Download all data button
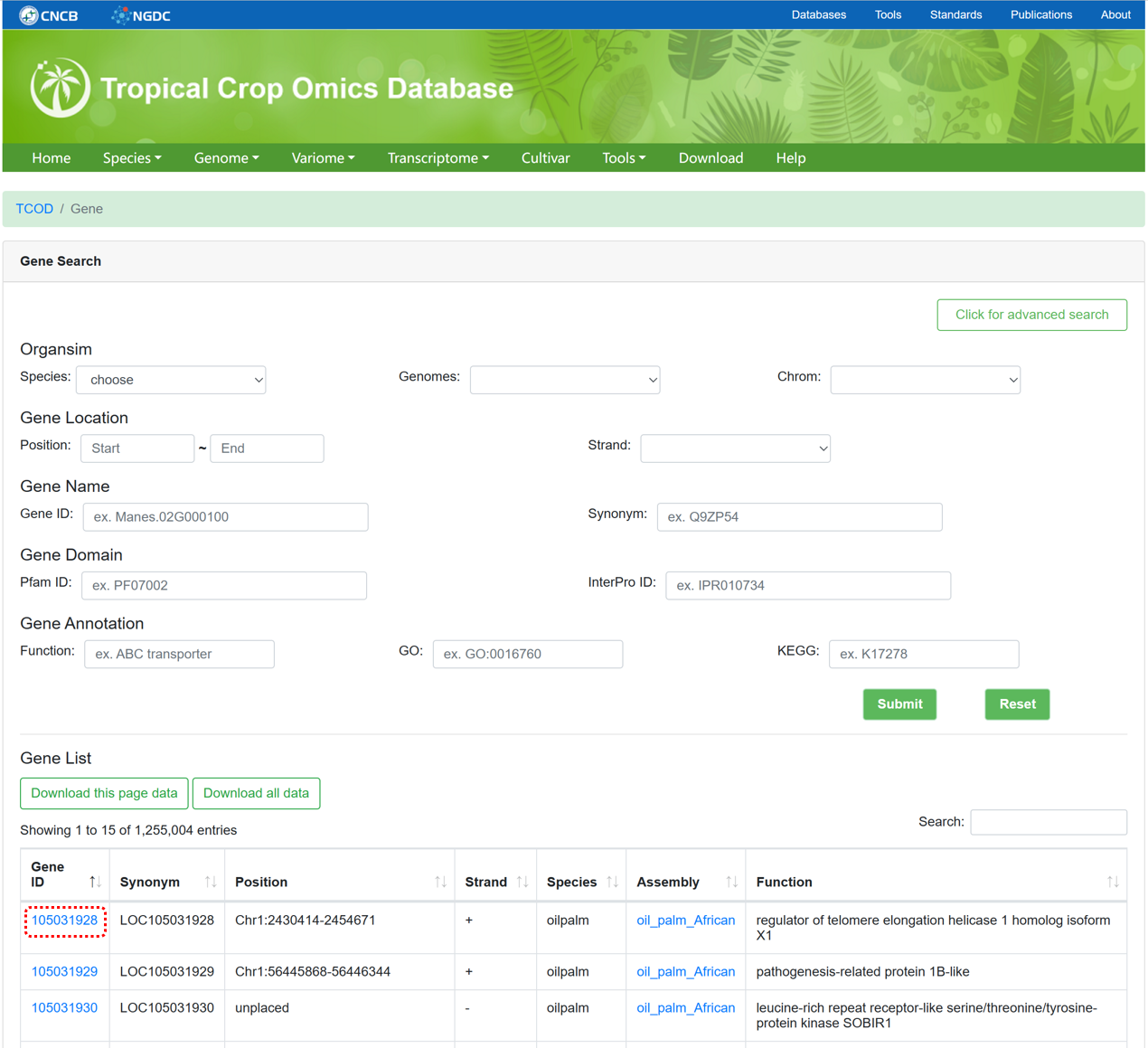1148x1048 pixels. [x=256, y=794]
